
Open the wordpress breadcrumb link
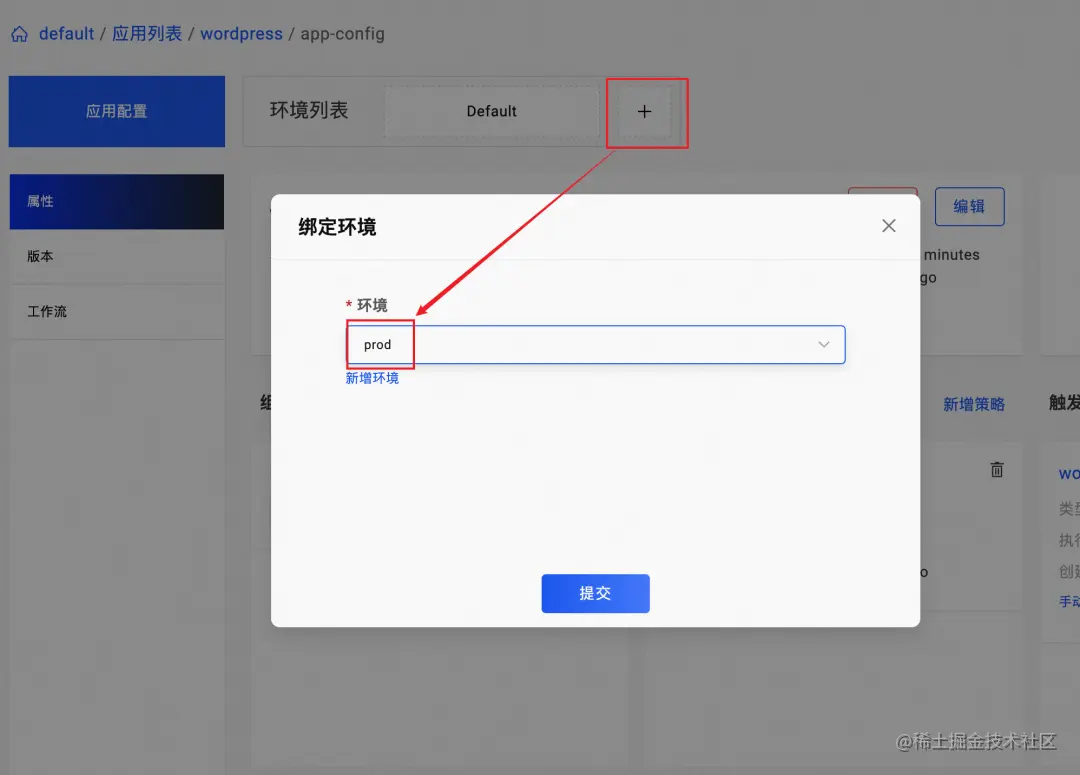point(241,34)
